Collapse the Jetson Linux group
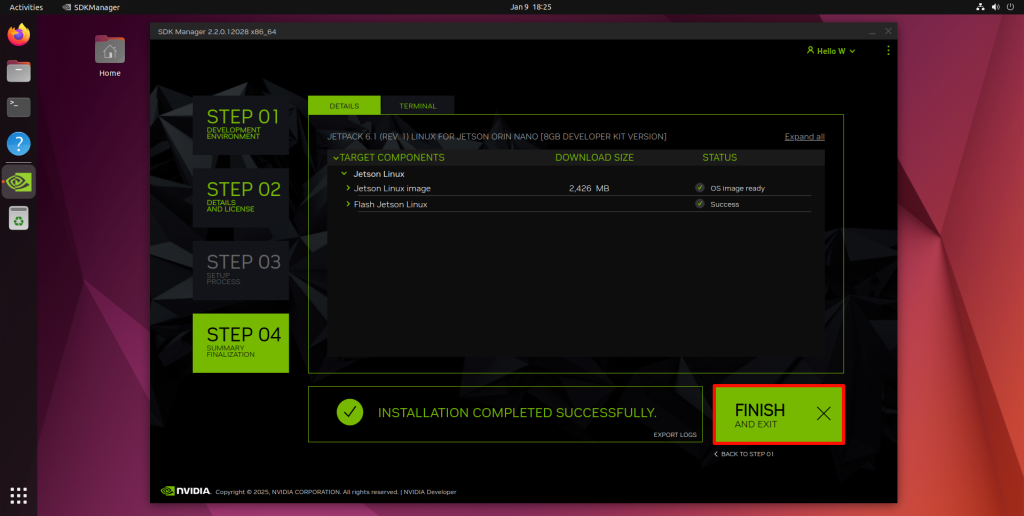The height and width of the screenshot is (516, 1024). click(343, 174)
